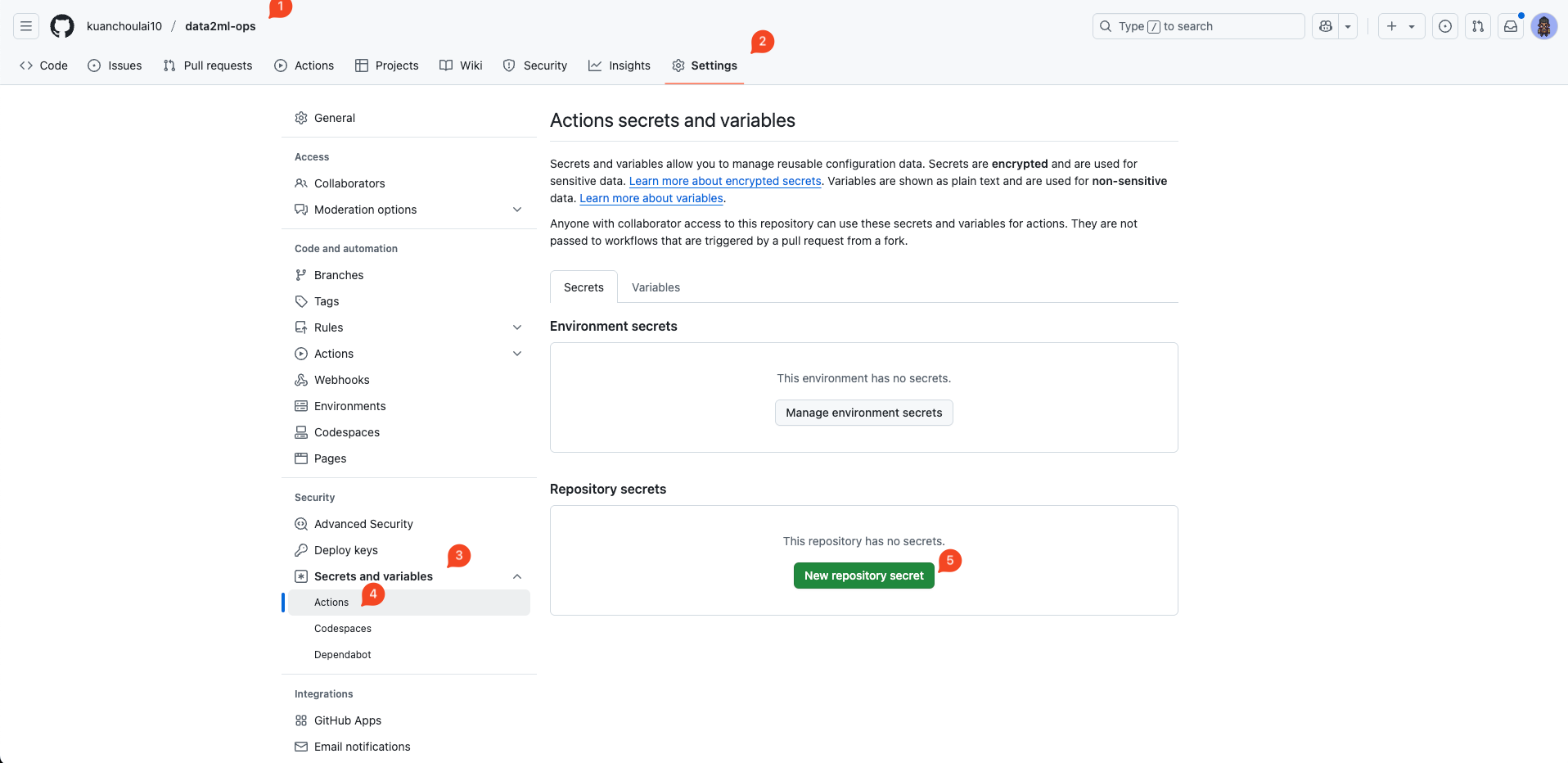Switch to the Secrets tab
Screen dimensions: 1568x763
(583, 287)
